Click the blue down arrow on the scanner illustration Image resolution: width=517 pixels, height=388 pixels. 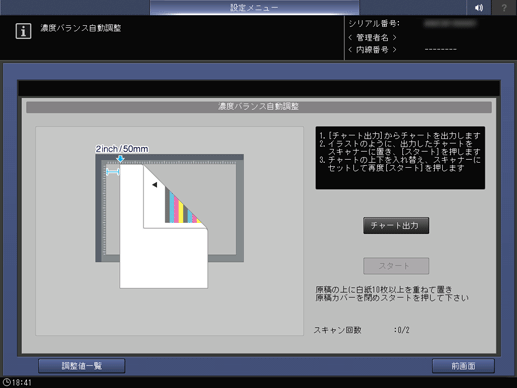pos(120,159)
